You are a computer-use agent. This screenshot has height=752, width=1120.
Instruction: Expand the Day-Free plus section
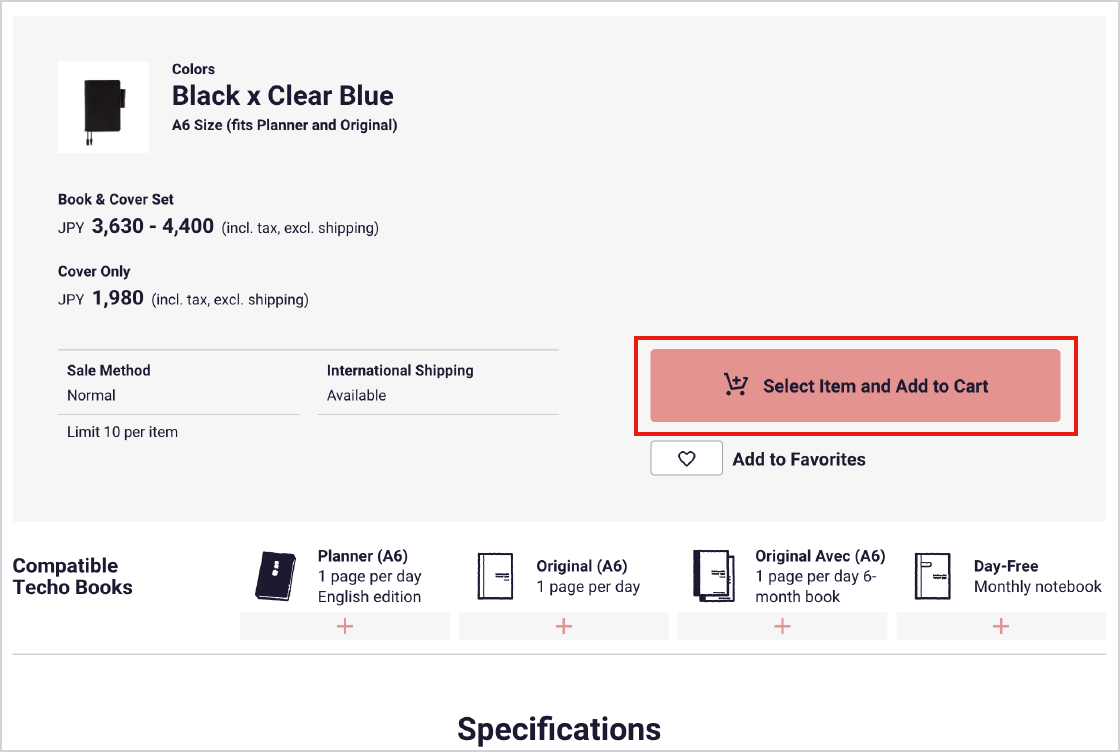[1001, 626]
